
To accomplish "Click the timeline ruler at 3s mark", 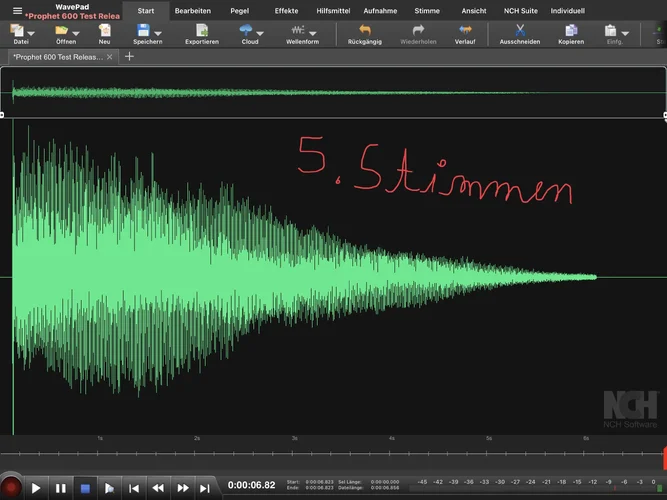I will [x=295, y=438].
